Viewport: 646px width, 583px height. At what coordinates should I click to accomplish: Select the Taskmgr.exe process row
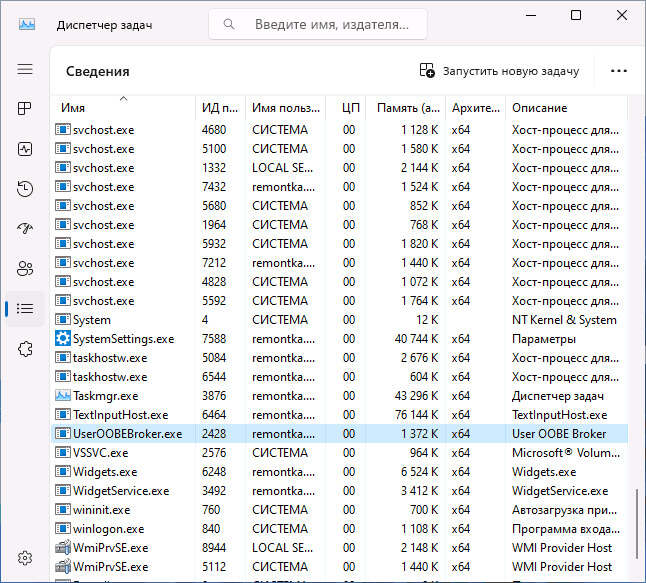[x=105, y=396]
